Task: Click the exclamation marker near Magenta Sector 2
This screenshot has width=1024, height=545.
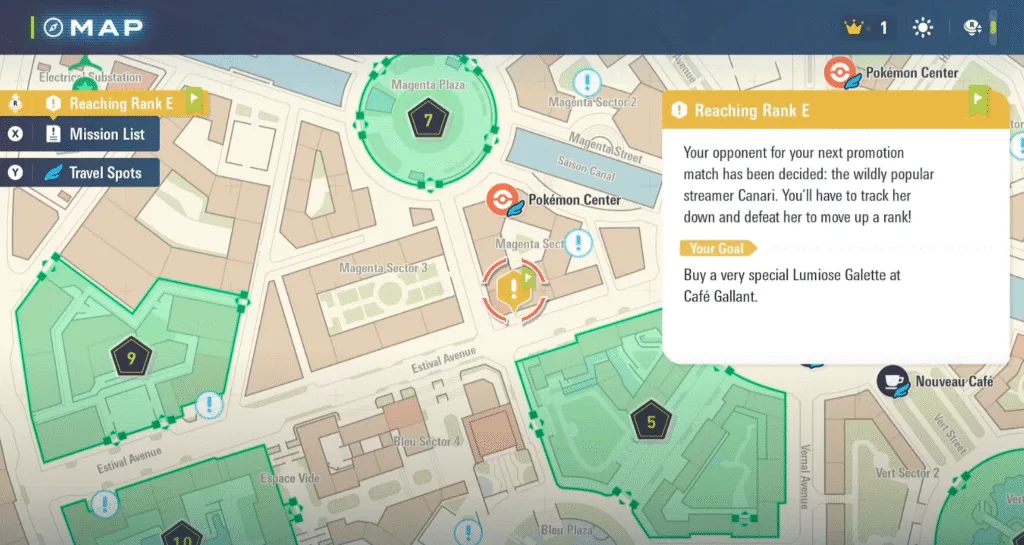Action: (x=587, y=82)
